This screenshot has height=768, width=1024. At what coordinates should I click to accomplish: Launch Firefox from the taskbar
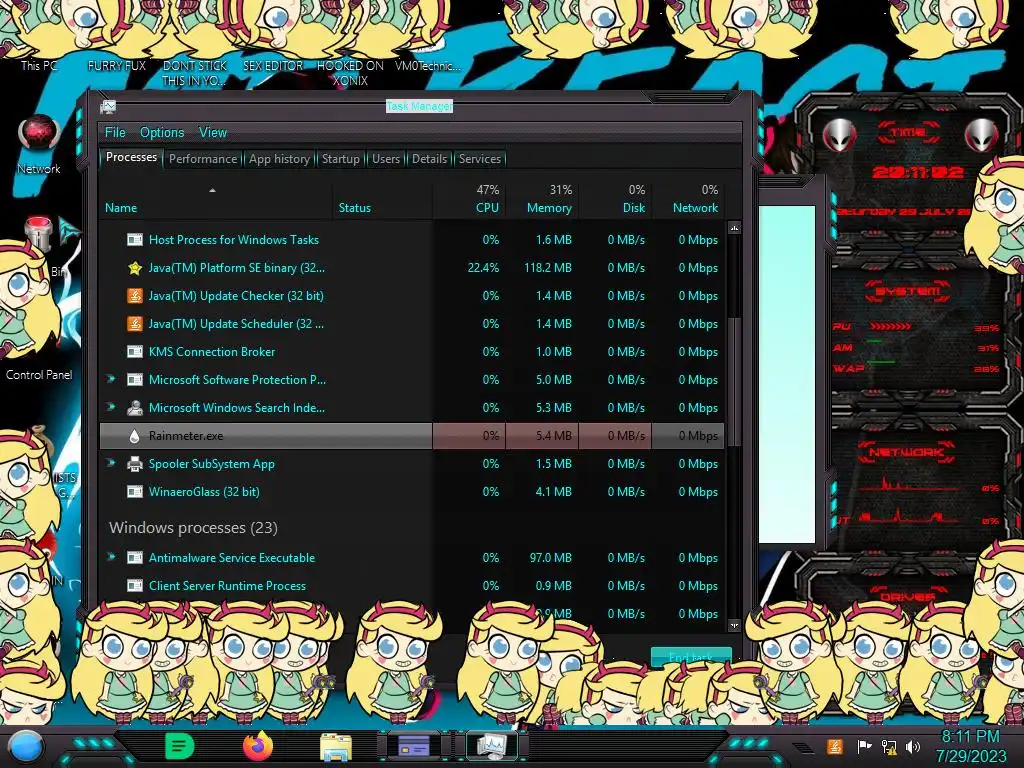pos(258,746)
